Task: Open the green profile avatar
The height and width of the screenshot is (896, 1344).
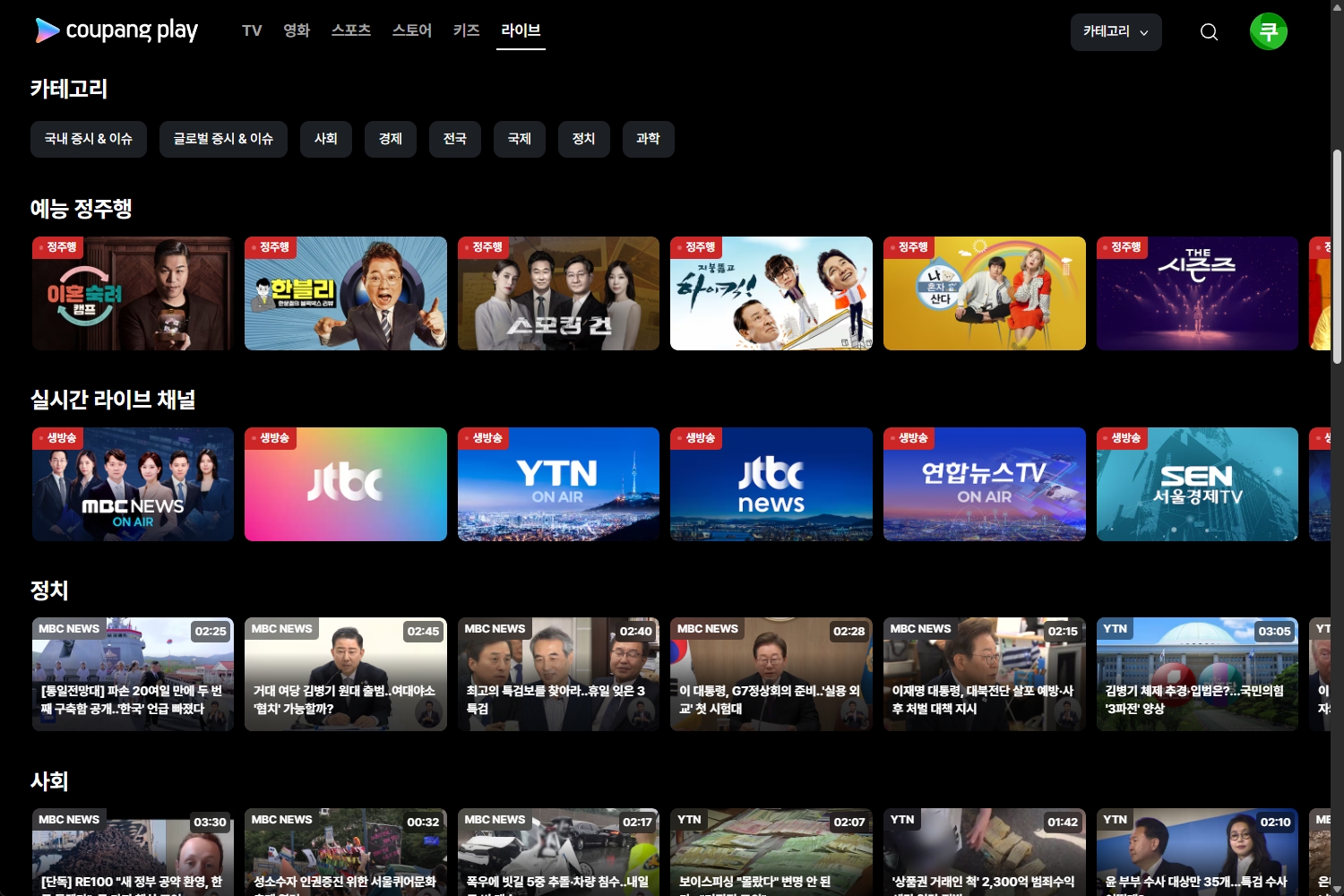Action: point(1269,31)
